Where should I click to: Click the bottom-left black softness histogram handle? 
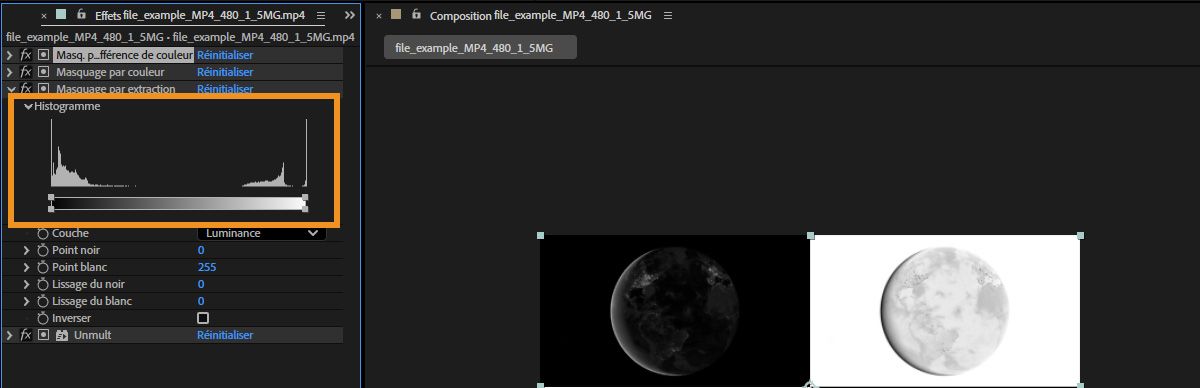(51, 209)
